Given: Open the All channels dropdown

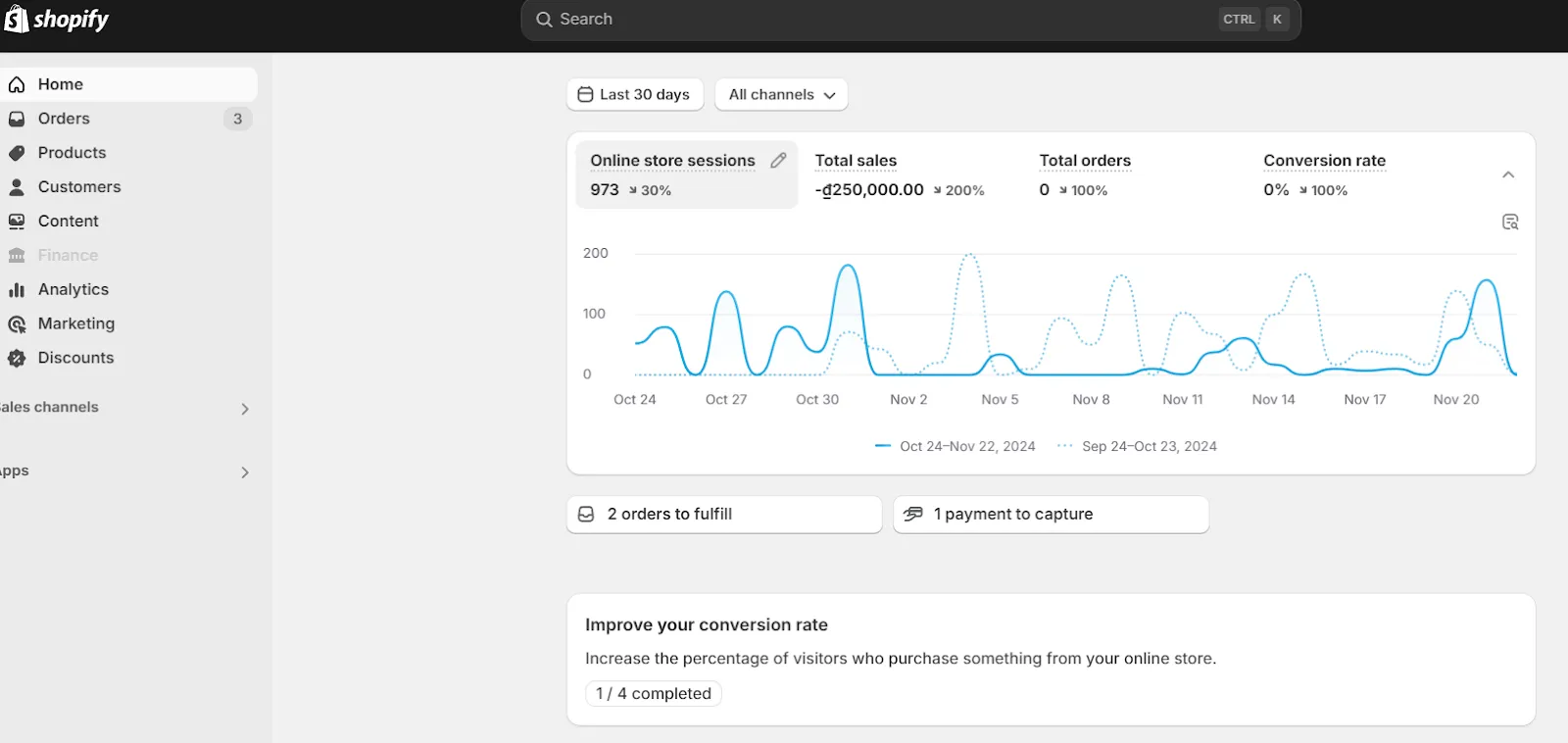Looking at the screenshot, I should click(781, 95).
